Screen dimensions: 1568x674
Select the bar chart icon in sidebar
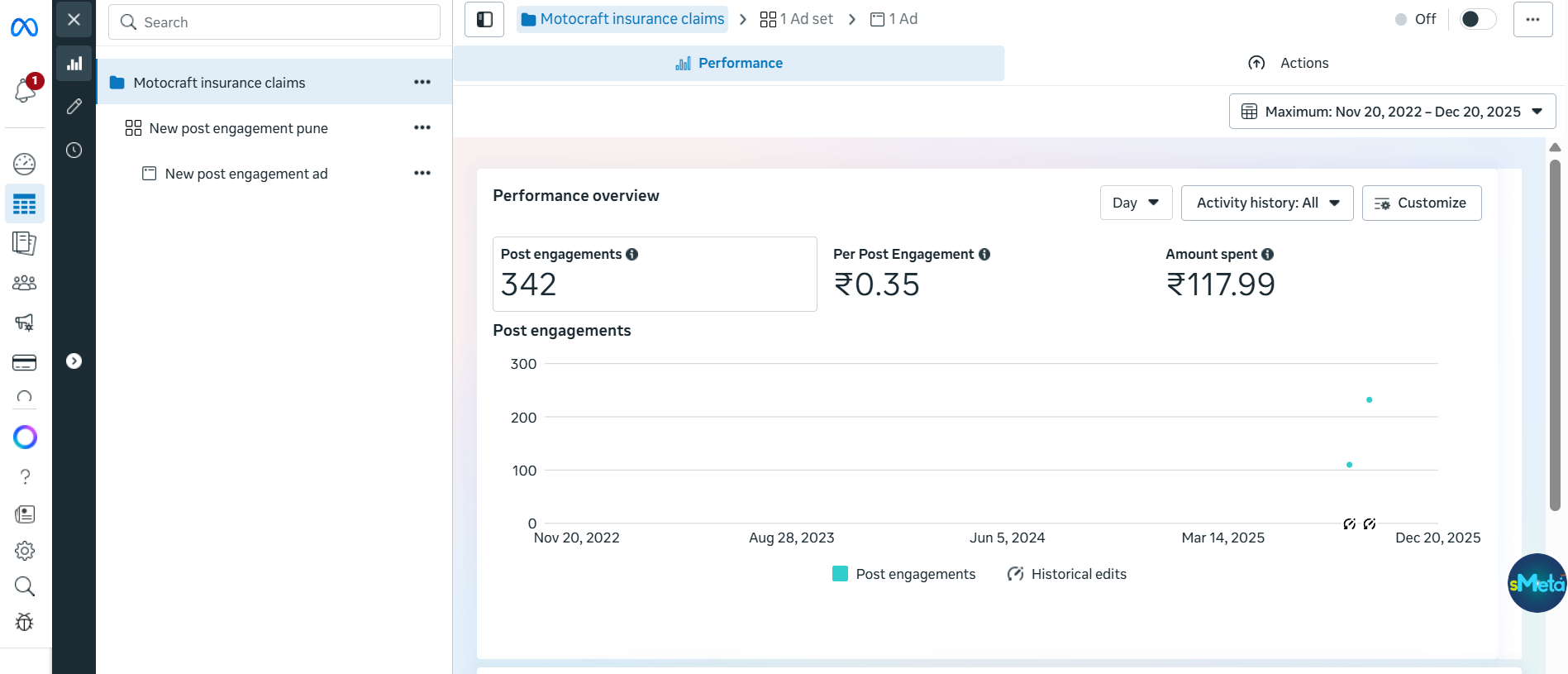74,64
